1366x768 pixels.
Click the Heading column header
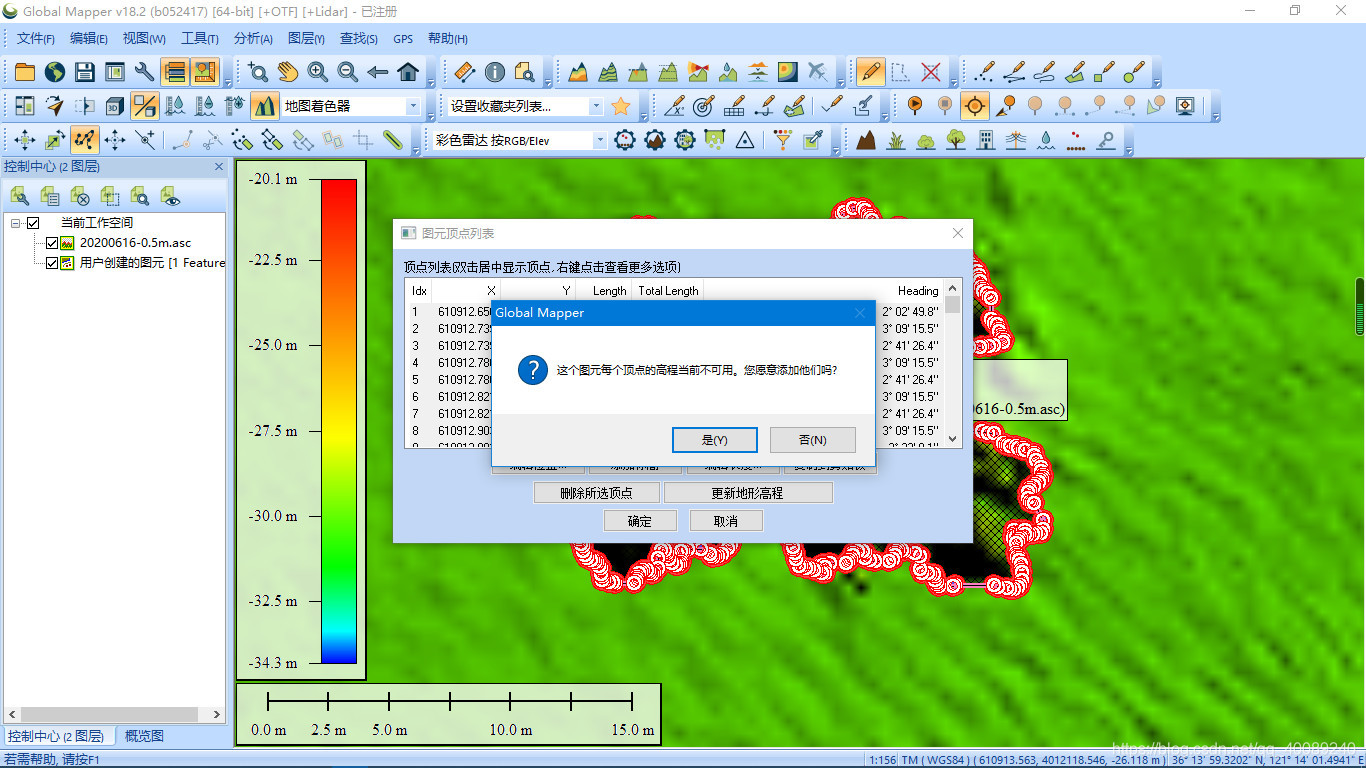point(918,291)
